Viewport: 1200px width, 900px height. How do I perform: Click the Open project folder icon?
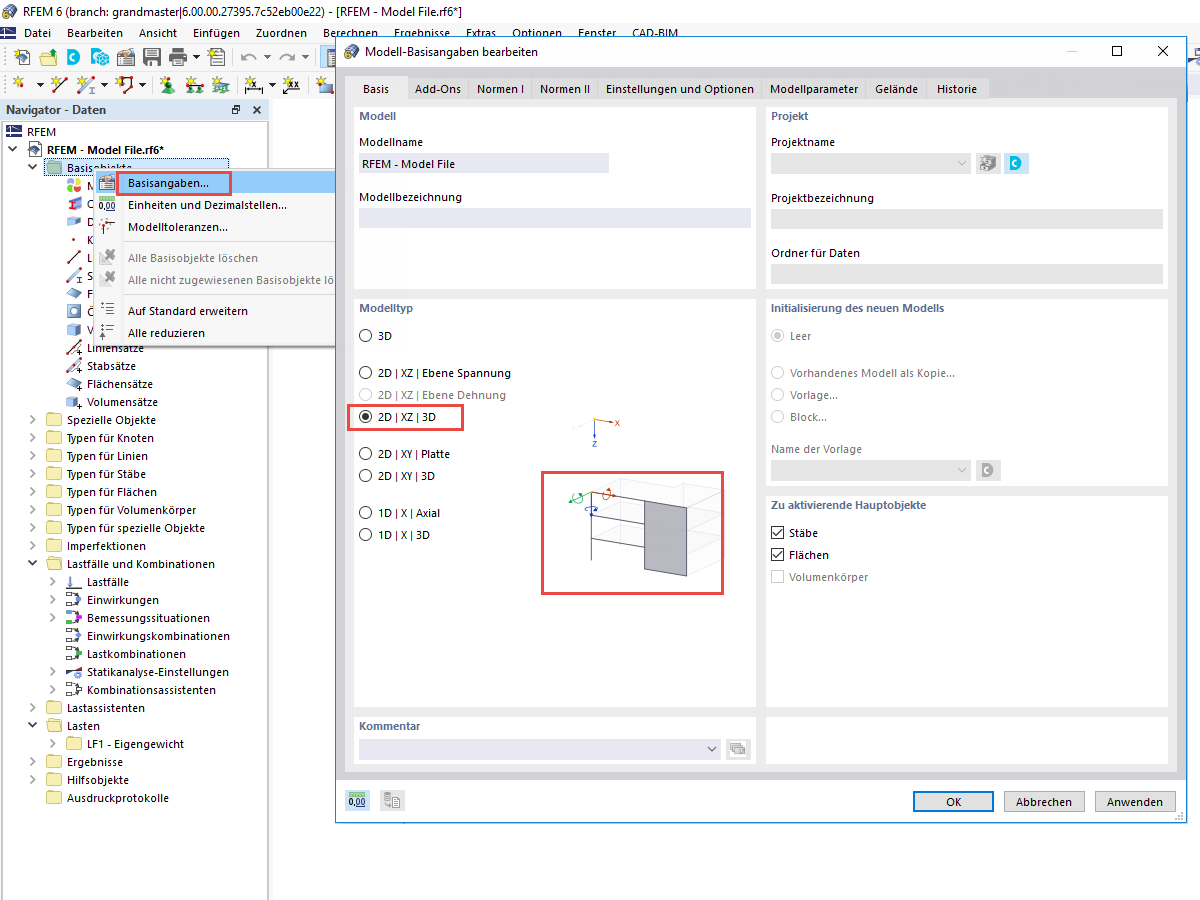tap(48, 57)
